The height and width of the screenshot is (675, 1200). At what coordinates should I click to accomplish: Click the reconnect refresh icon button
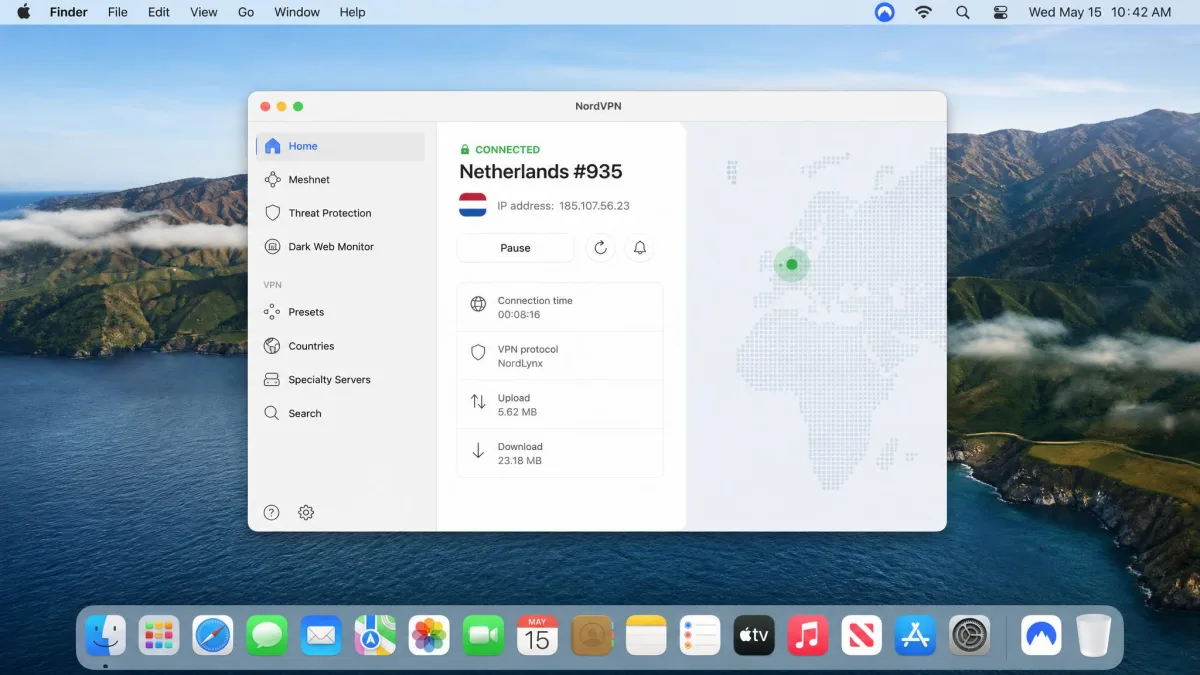click(600, 248)
